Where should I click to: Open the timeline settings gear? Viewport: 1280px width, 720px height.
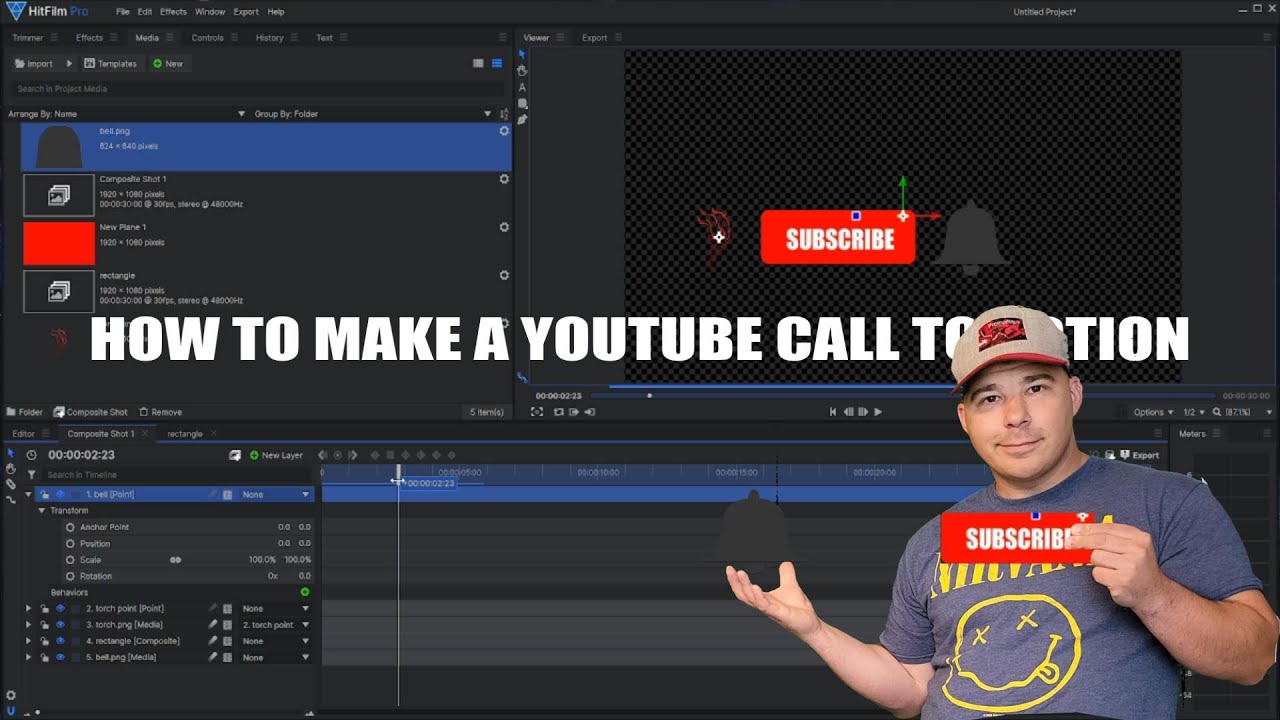pyautogui.click(x=11, y=695)
